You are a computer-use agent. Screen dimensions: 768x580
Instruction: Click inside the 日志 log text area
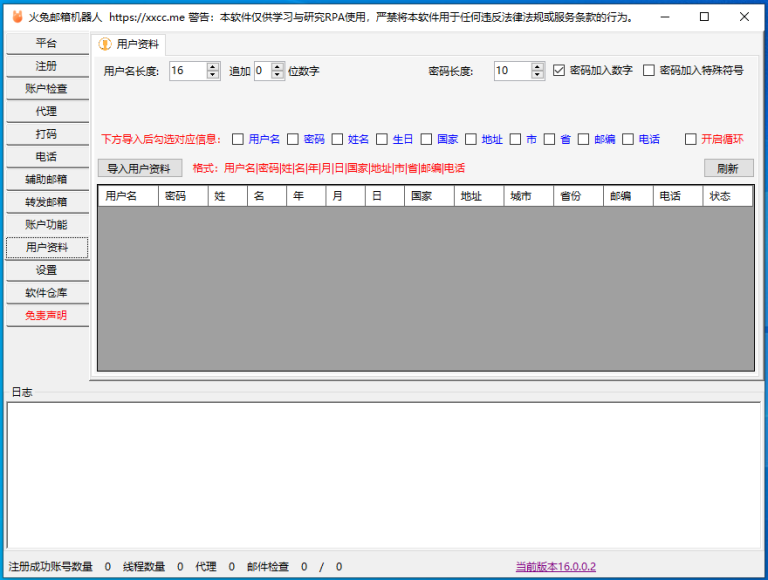[384, 475]
